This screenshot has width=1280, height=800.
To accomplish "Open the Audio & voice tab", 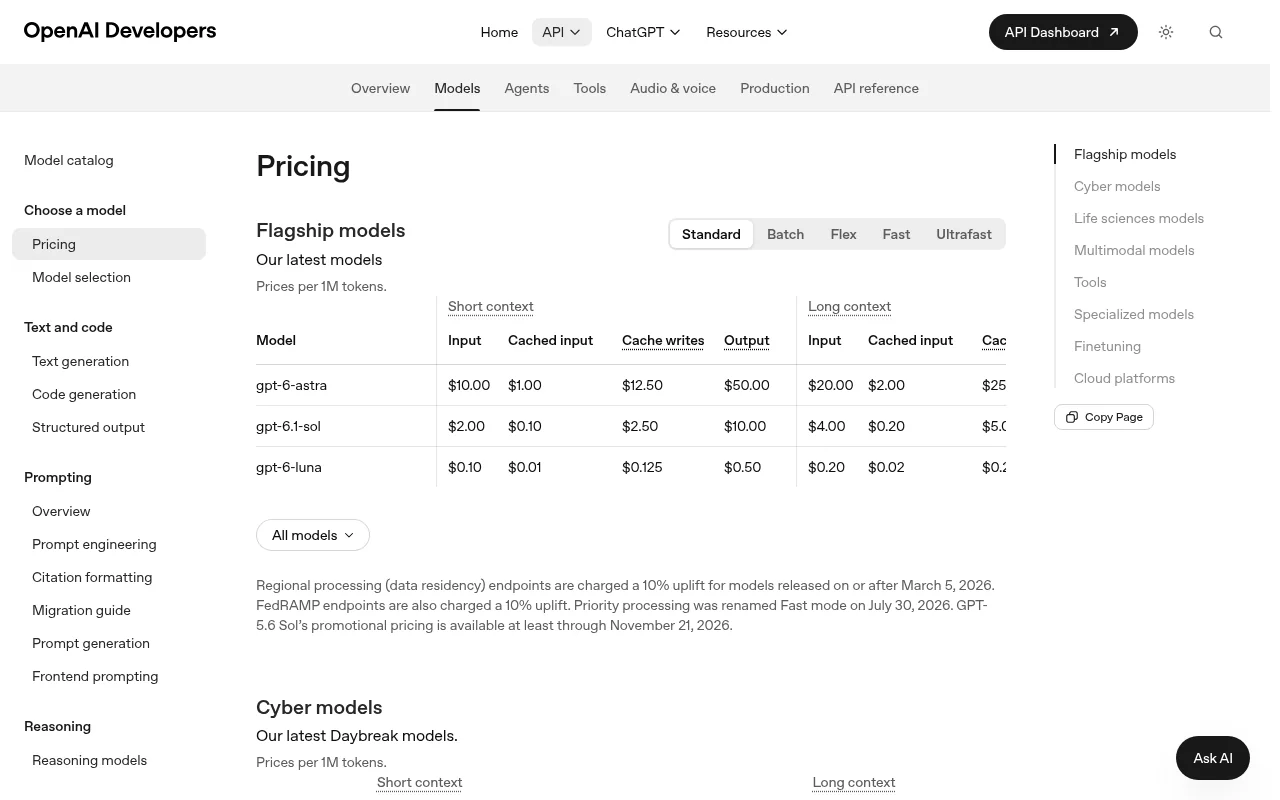I will pyautogui.click(x=673, y=88).
